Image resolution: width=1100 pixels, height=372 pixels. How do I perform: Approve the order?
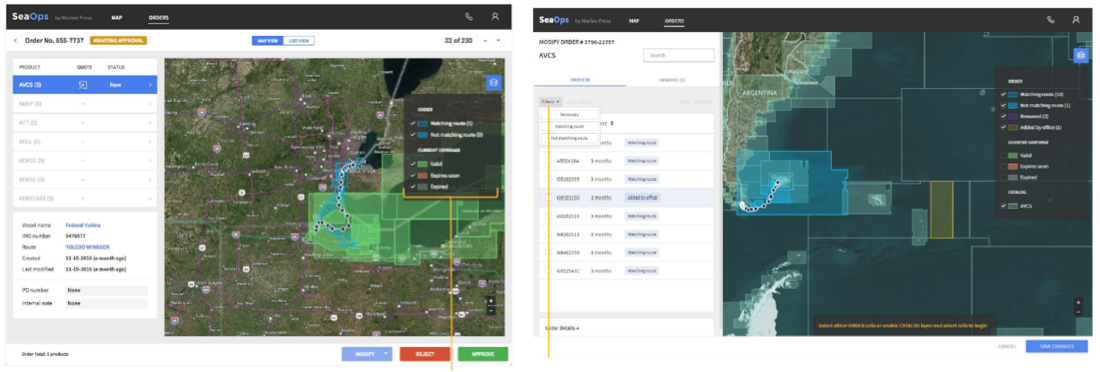[483, 354]
